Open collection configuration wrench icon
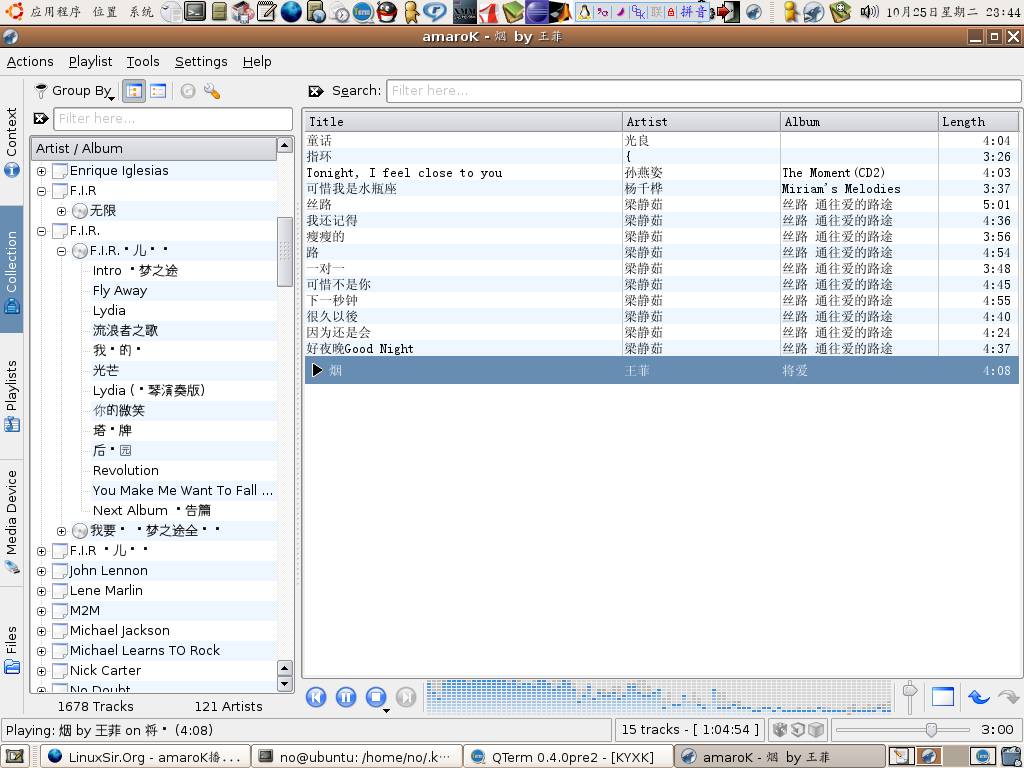The width and height of the screenshot is (1024, 768). (x=212, y=91)
